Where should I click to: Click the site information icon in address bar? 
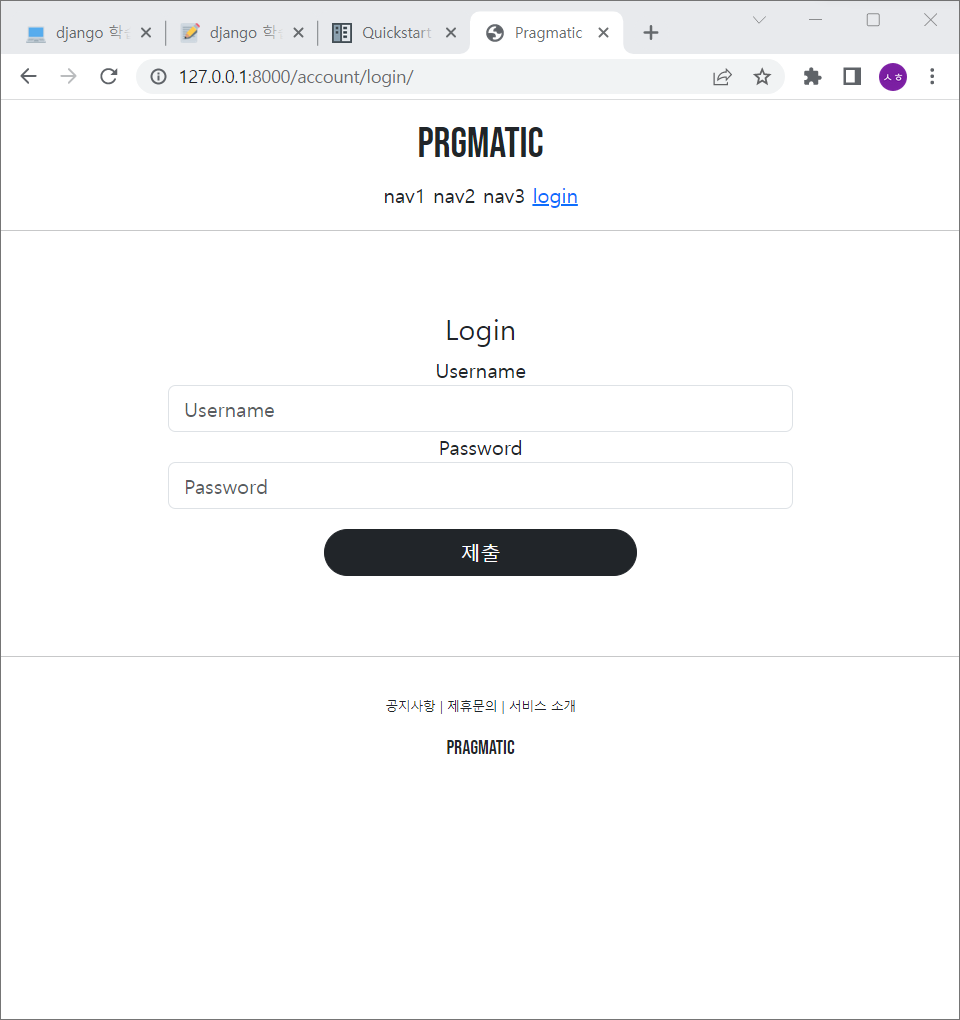158,76
